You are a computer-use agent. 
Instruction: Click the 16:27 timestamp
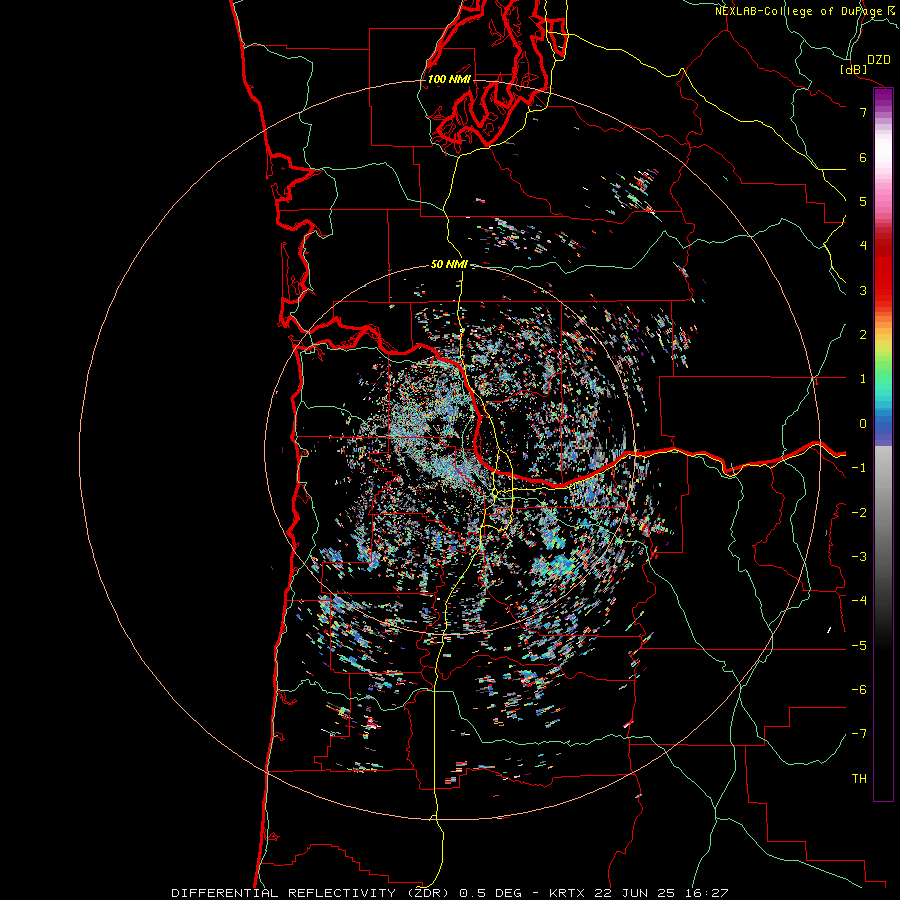[x=705, y=893]
